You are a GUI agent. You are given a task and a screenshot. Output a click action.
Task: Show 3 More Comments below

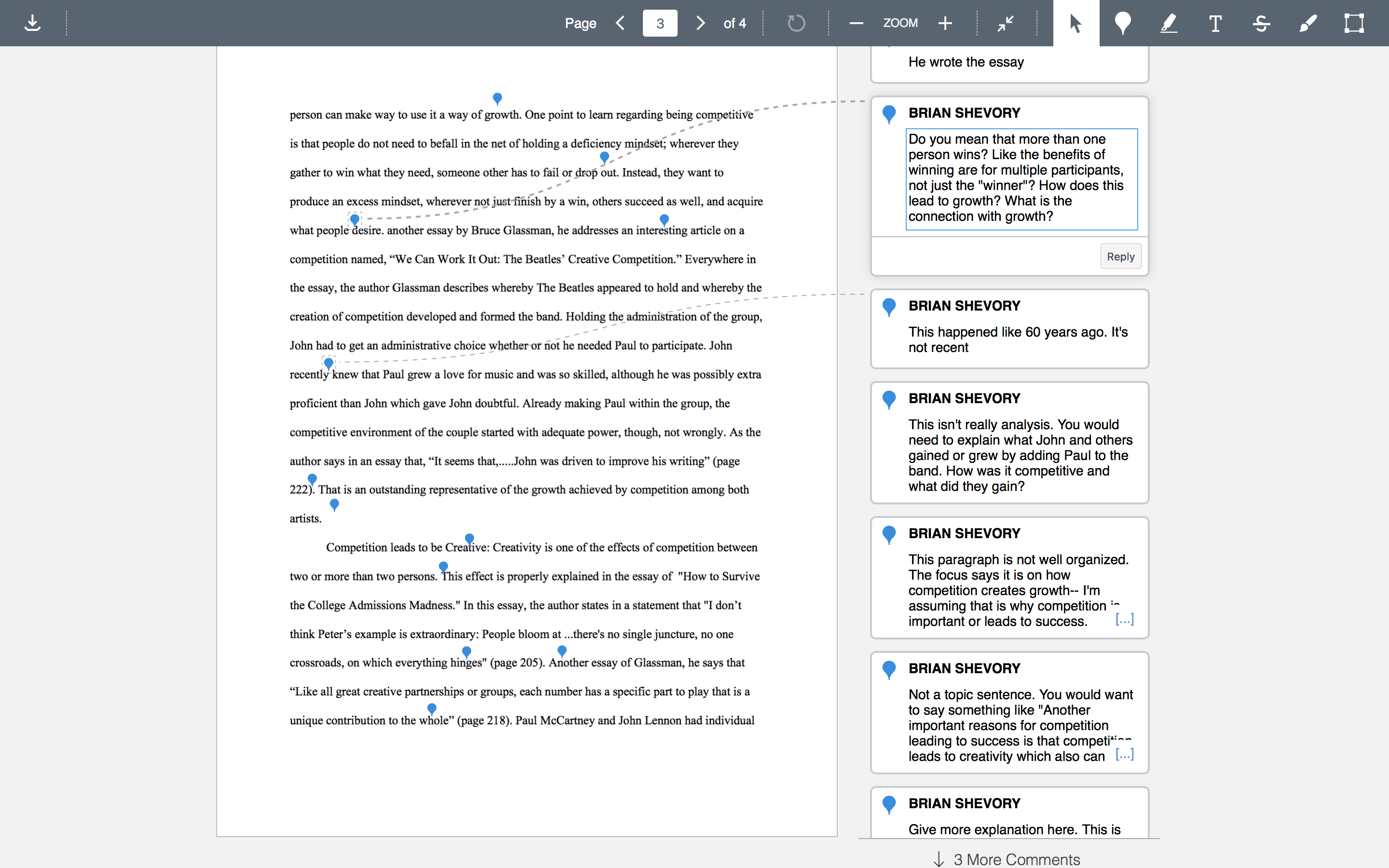tap(1009, 859)
